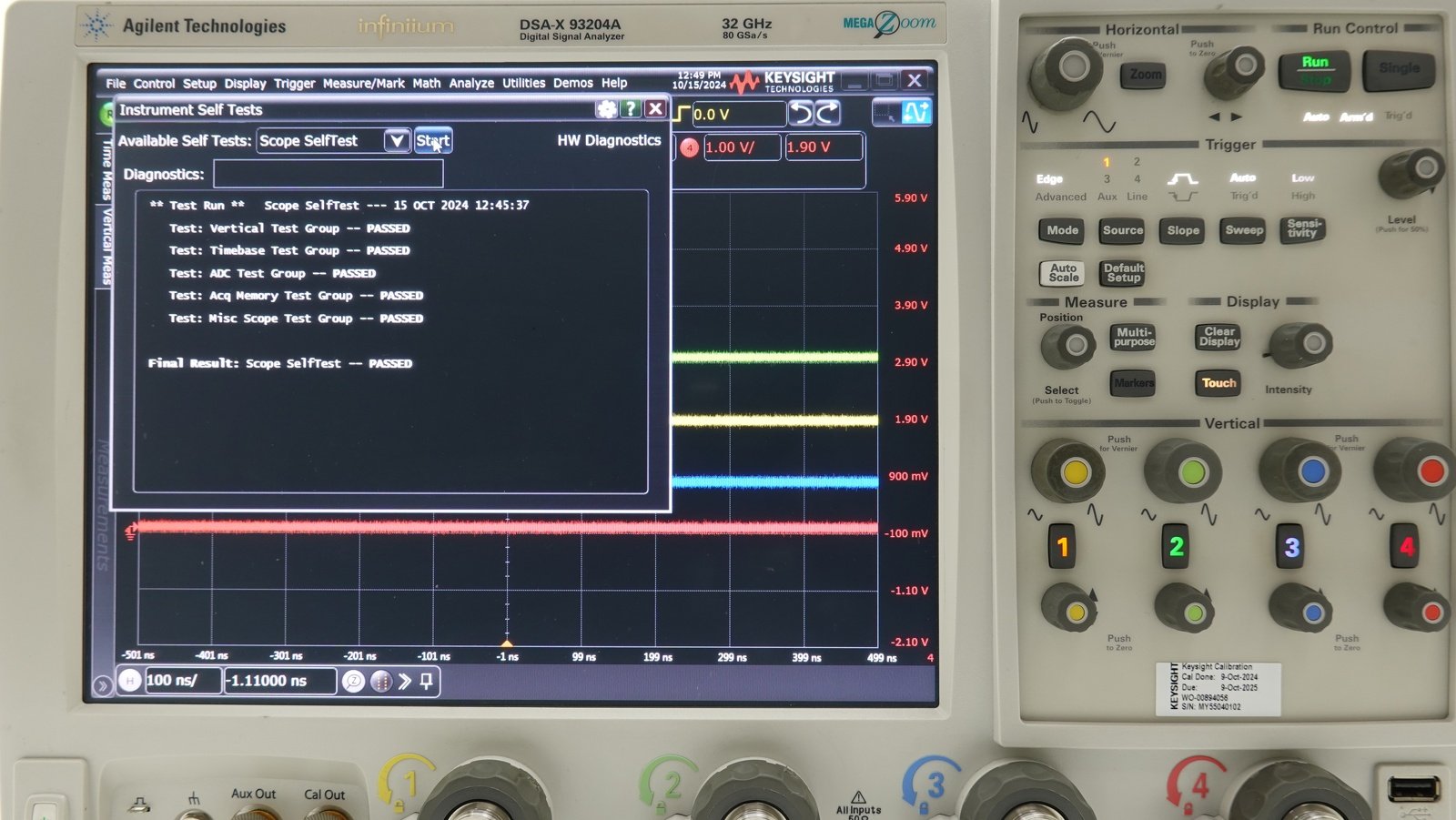Viewport: 1456px width, 820px height.
Task: Click the 100 ns/ timebase scale field
Action: (182, 680)
